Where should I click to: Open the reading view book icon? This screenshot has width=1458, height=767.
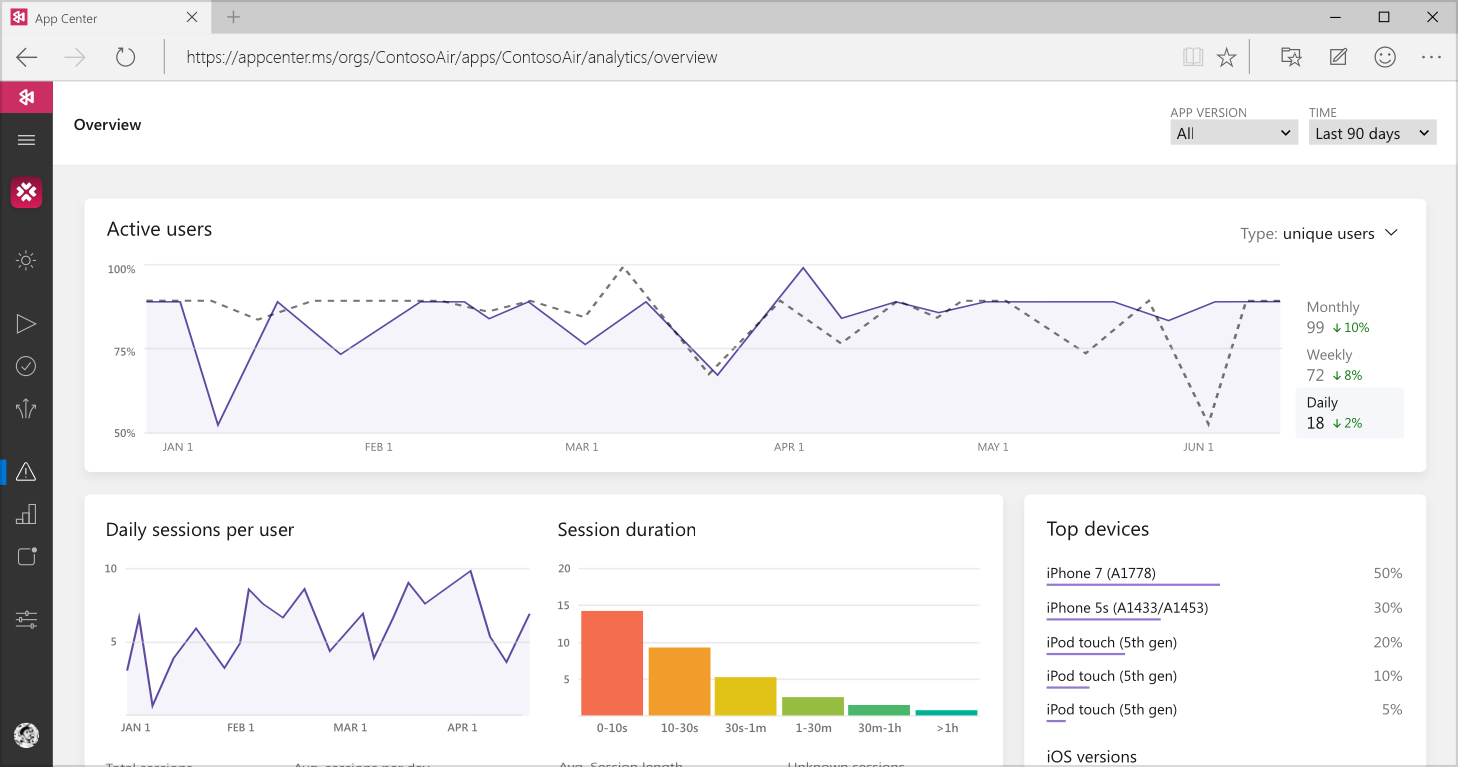1192,58
